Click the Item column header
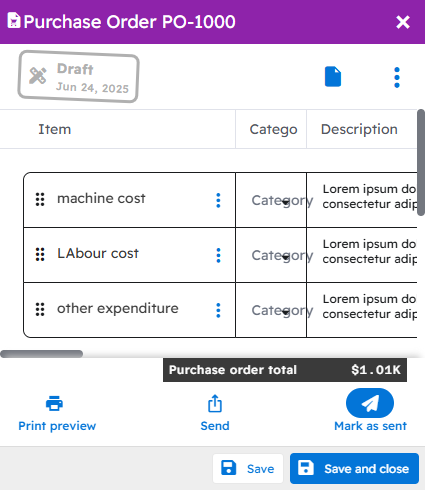Screen dimensions: 425x490 click(x=55, y=129)
